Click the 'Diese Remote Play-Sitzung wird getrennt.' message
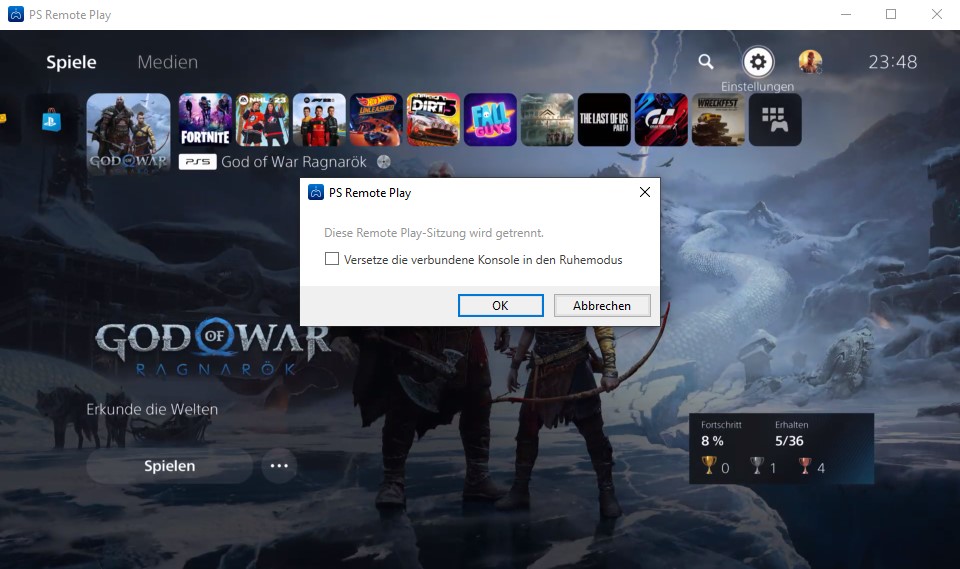960x569 pixels. click(x=433, y=233)
